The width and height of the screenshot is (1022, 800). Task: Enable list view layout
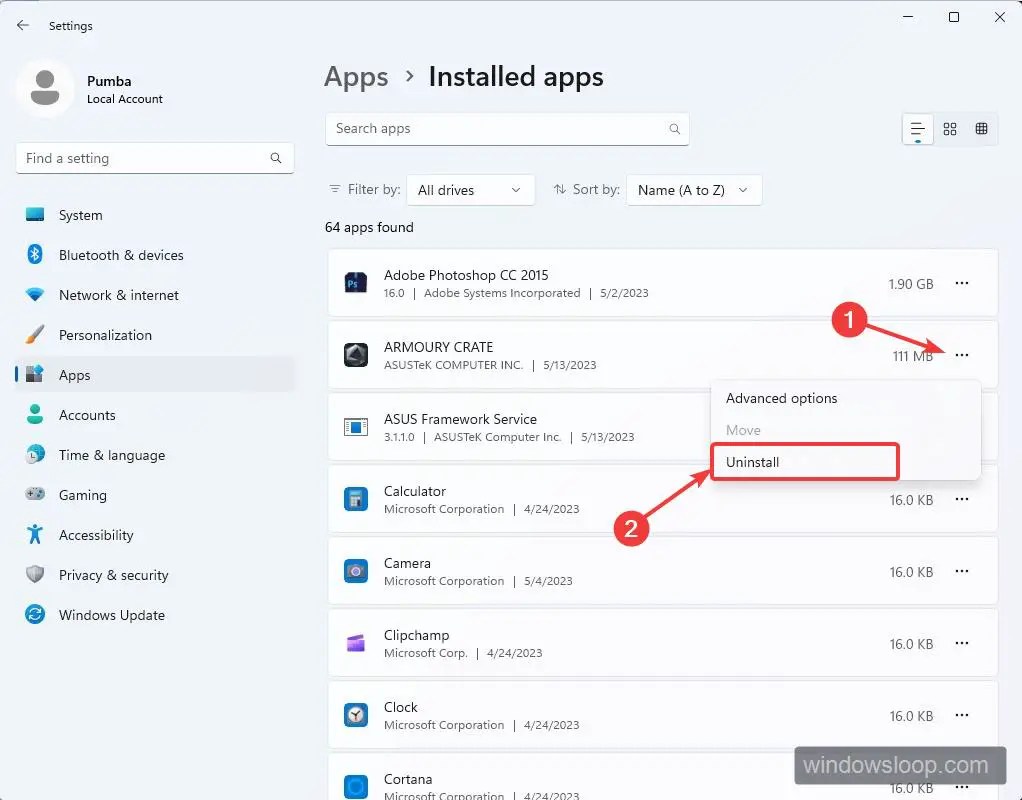917,128
